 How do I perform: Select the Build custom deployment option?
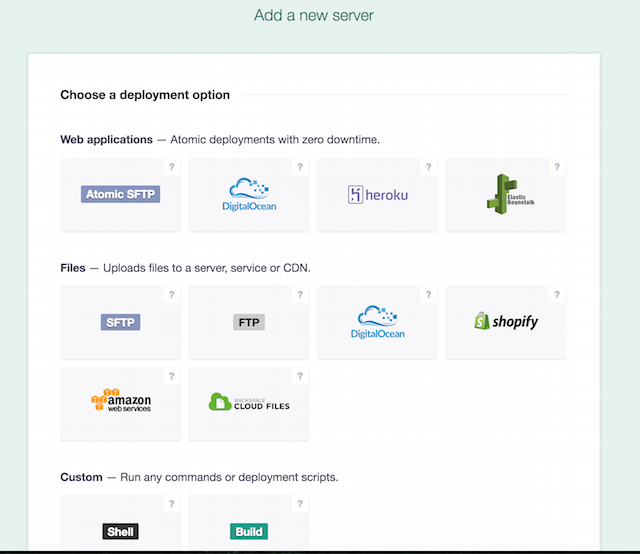point(249,523)
